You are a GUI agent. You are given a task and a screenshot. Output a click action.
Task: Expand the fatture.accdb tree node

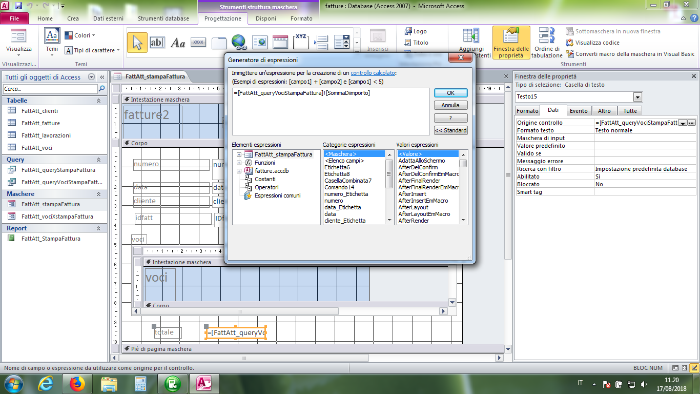click(x=239, y=171)
